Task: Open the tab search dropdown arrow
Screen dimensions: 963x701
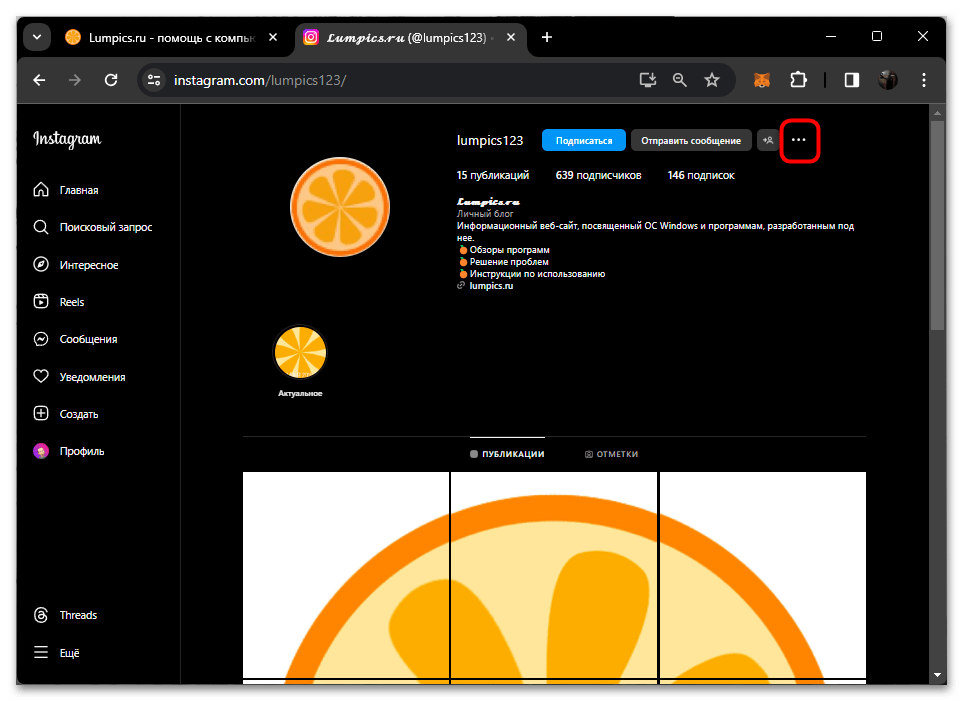Action: pos(37,37)
